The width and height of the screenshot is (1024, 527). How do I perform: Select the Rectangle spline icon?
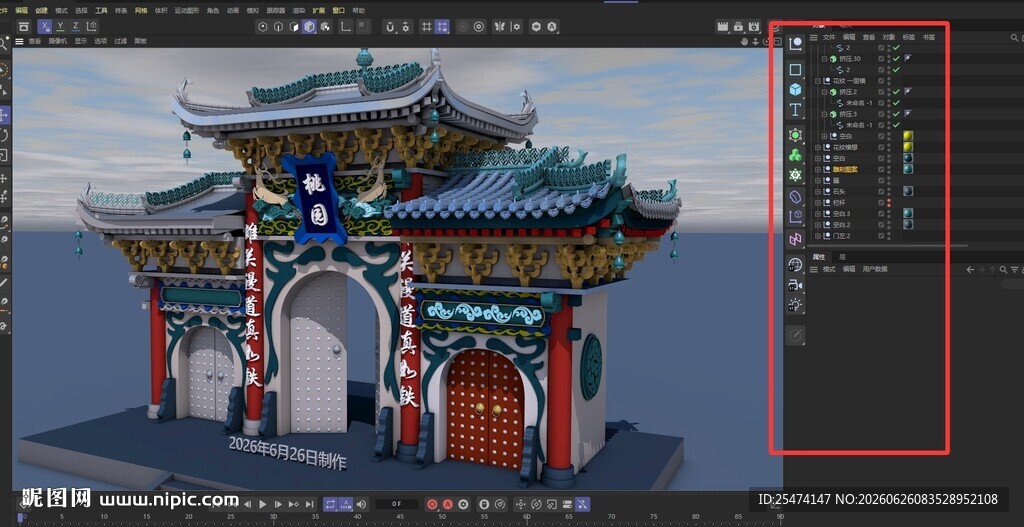[x=795, y=69]
